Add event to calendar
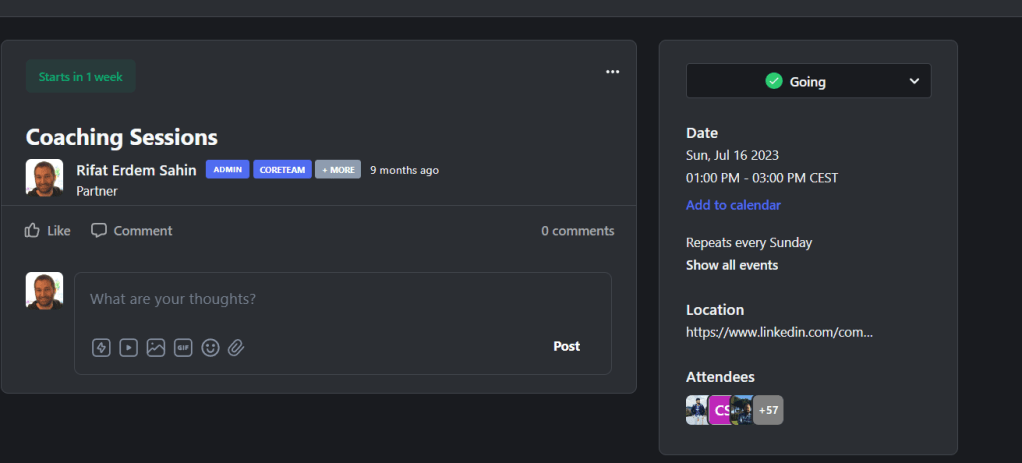Viewport: 1022px width, 463px height. click(x=733, y=205)
